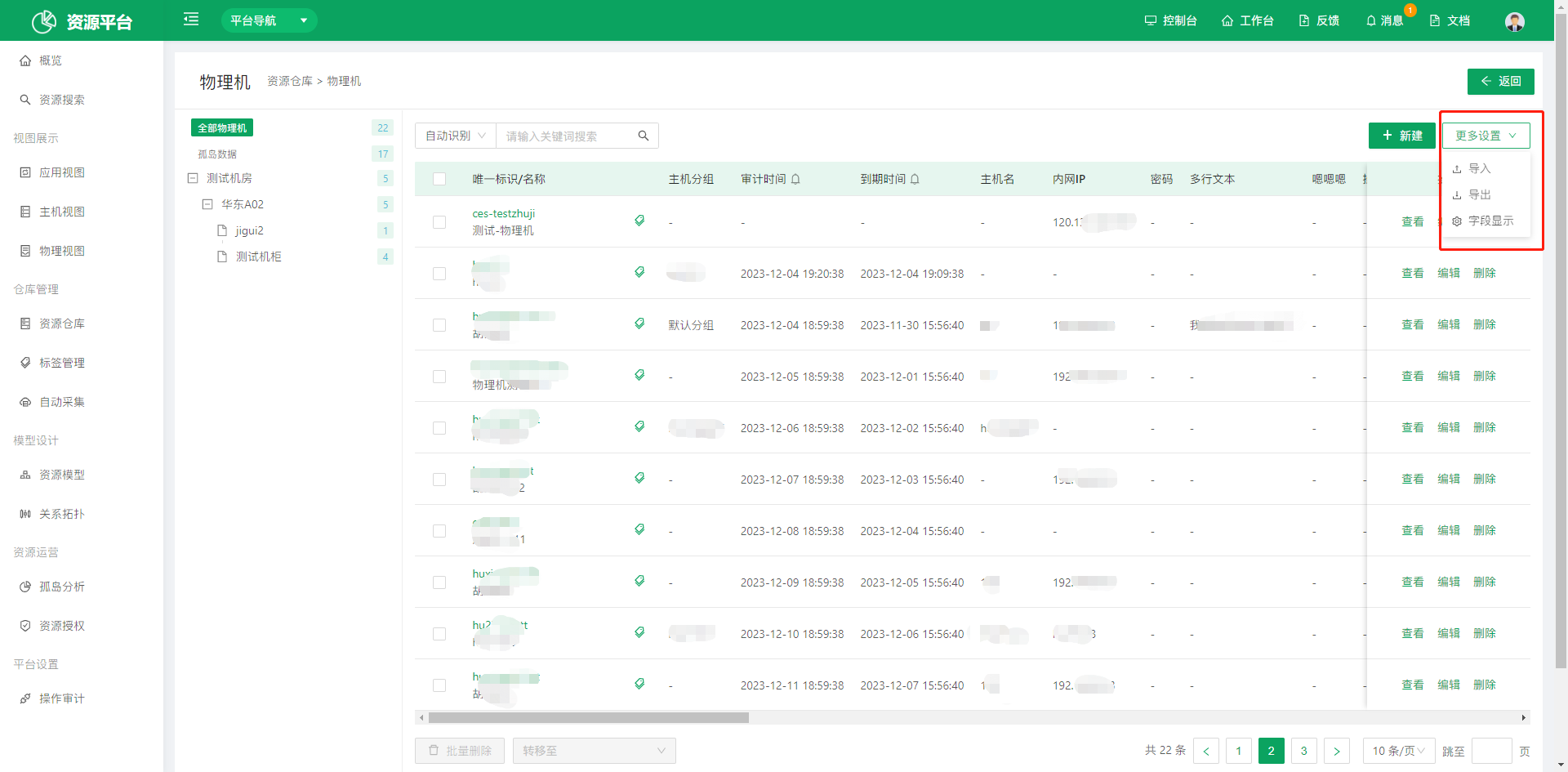This screenshot has width=1568, height=772.
Task: Open 资源授权 in sidebar
Action: click(52, 626)
